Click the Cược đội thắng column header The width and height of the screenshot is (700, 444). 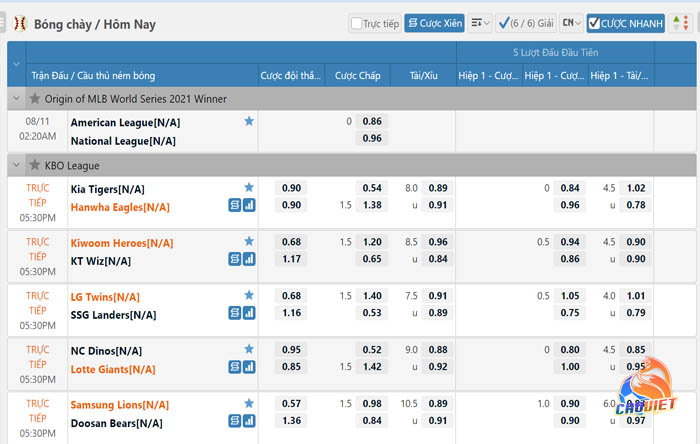[x=291, y=75]
